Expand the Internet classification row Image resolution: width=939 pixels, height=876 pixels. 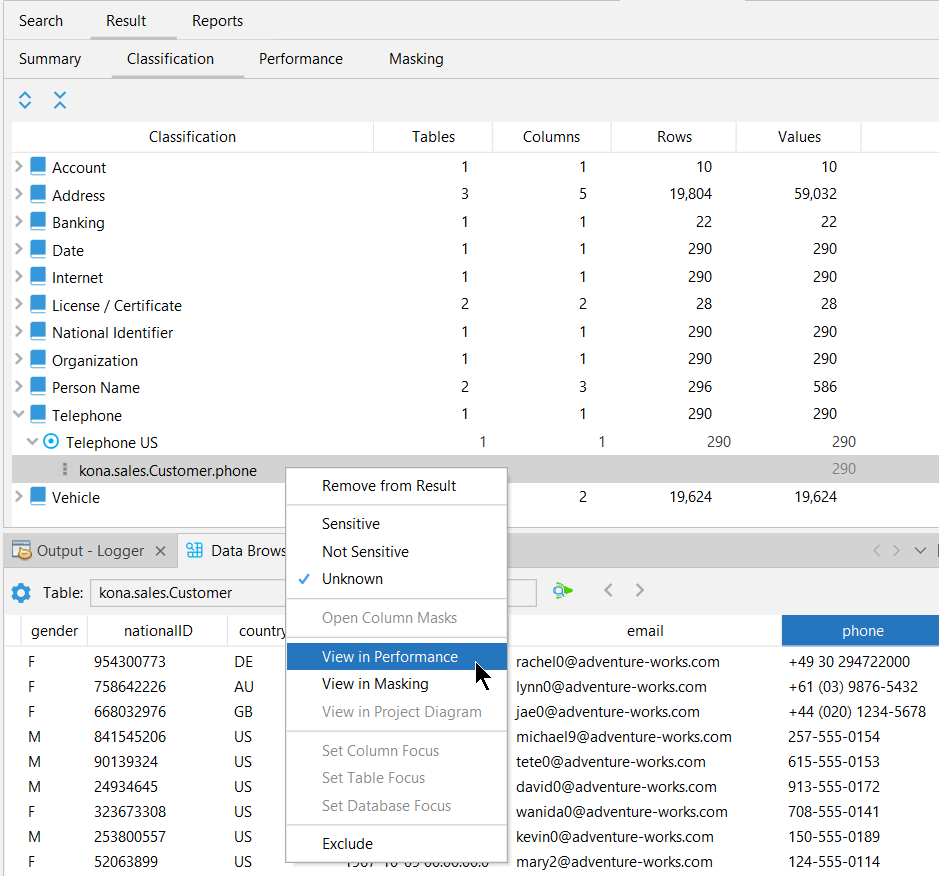[x=19, y=277]
